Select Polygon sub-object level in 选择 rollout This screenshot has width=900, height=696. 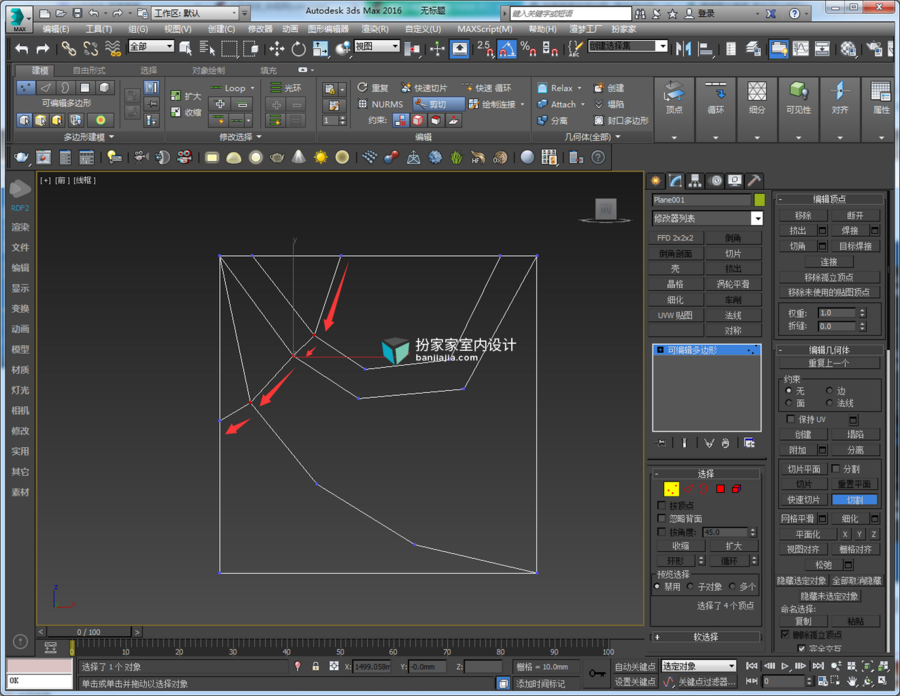(720, 489)
